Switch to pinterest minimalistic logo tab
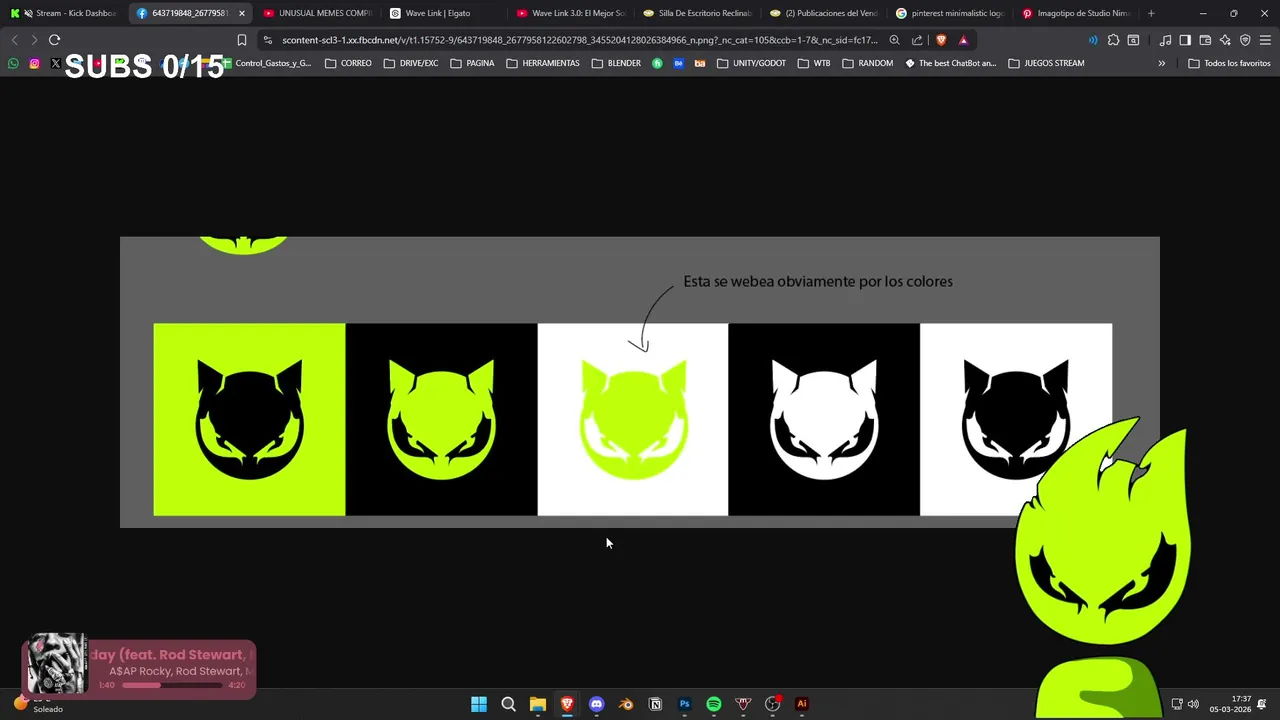Screen dimensions: 1280x720 [x=950, y=13]
